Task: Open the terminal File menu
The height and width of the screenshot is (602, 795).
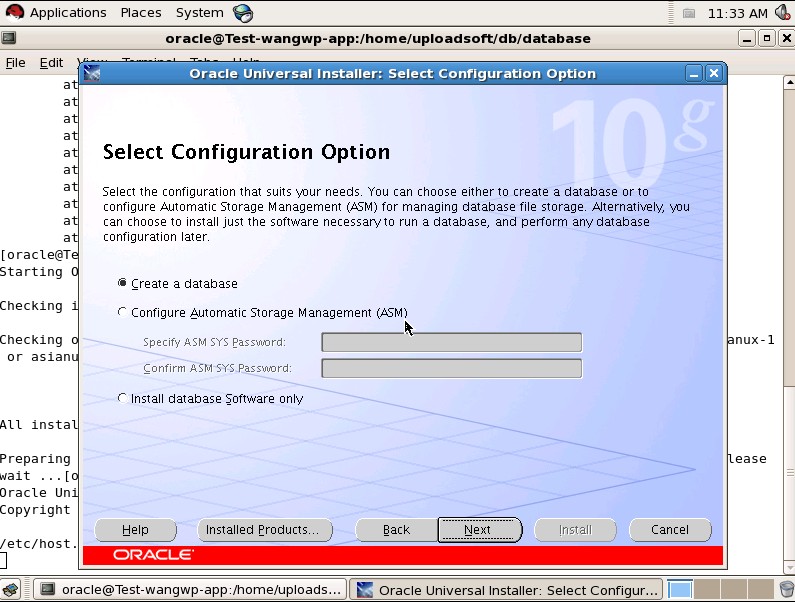Action: (x=16, y=62)
